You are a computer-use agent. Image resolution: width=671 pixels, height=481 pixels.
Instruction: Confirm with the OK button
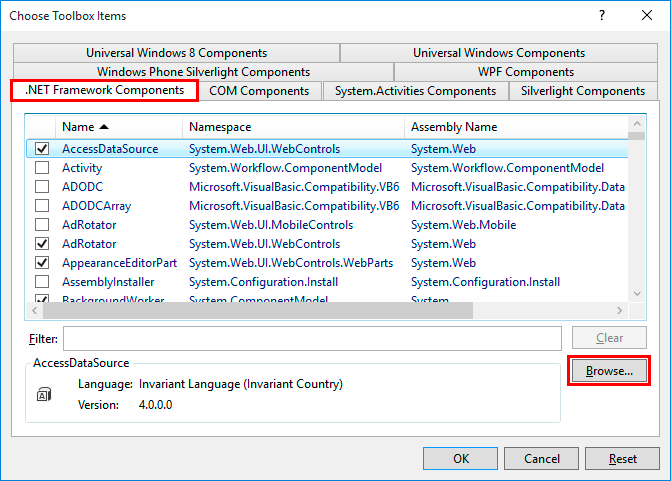coord(460,458)
